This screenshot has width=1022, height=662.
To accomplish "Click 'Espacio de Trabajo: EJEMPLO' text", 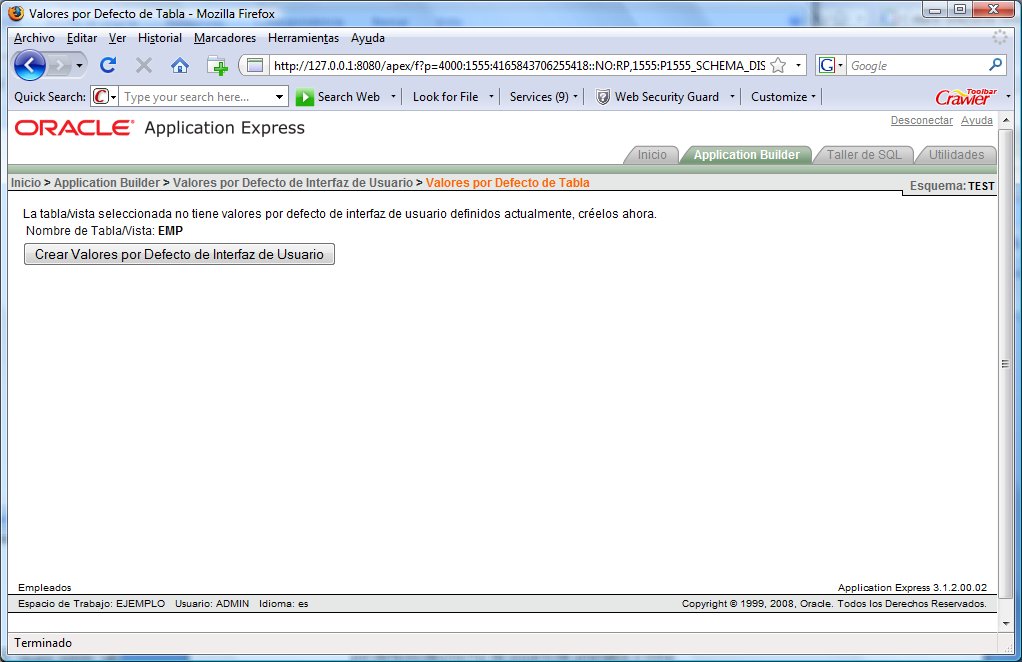I will 91,604.
